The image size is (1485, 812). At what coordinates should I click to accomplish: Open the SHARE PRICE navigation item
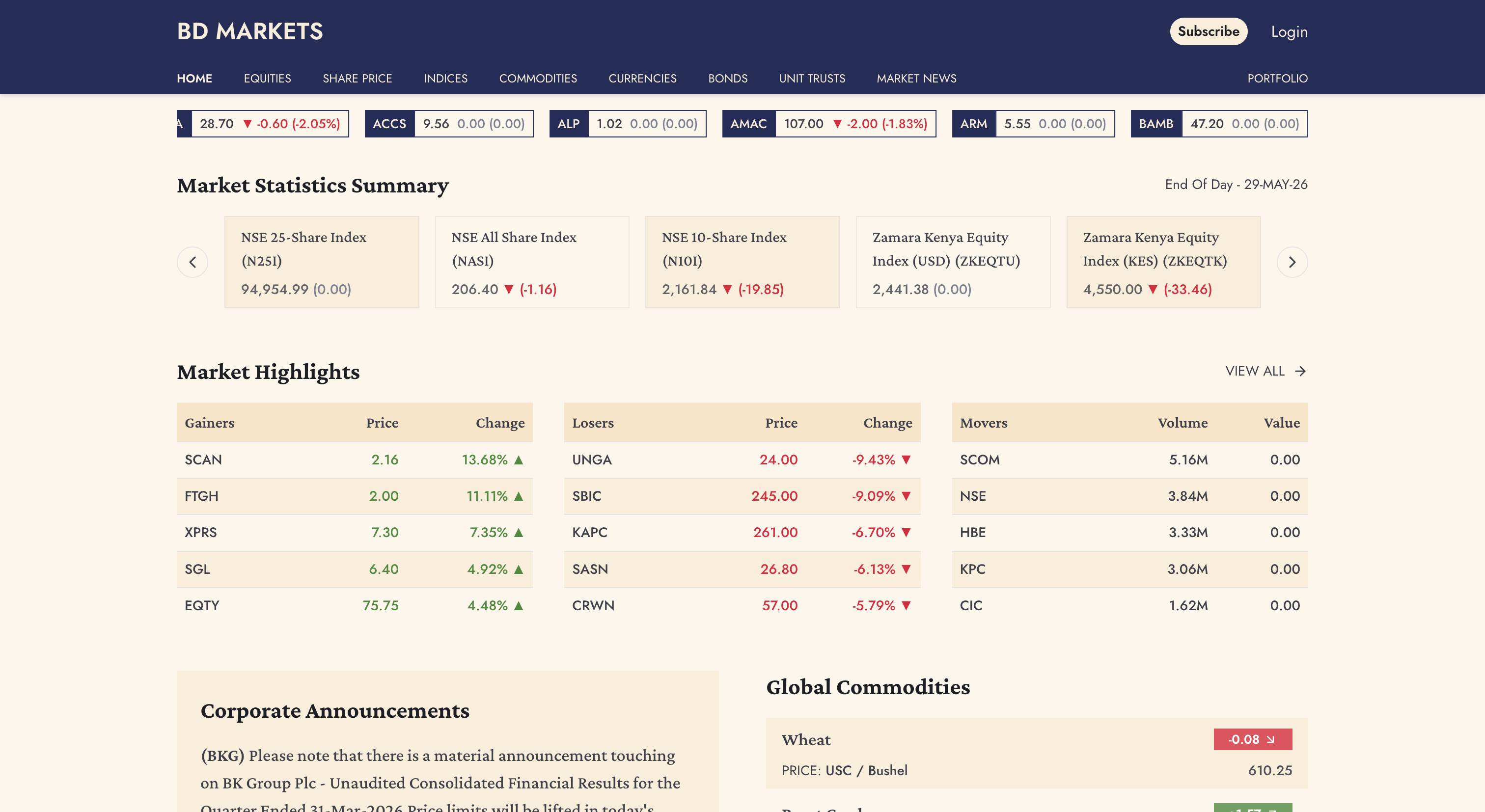pyautogui.click(x=357, y=79)
